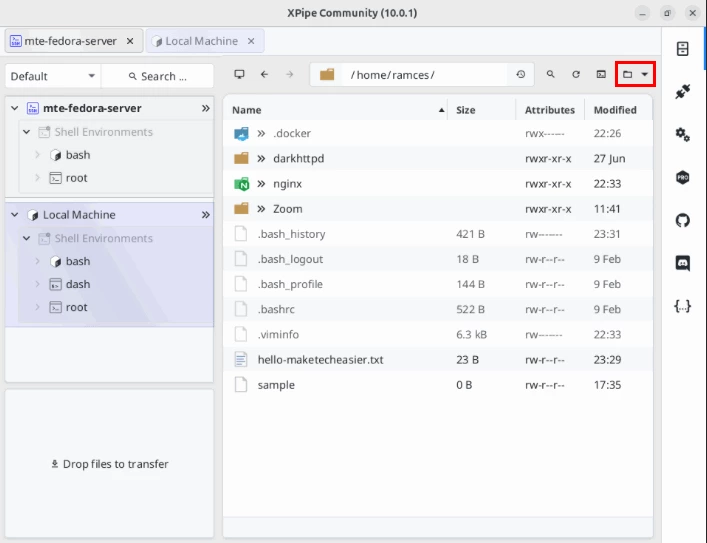Click the Zoom folder icon
Viewport: 707px width, 543px height.
[x=241, y=209]
